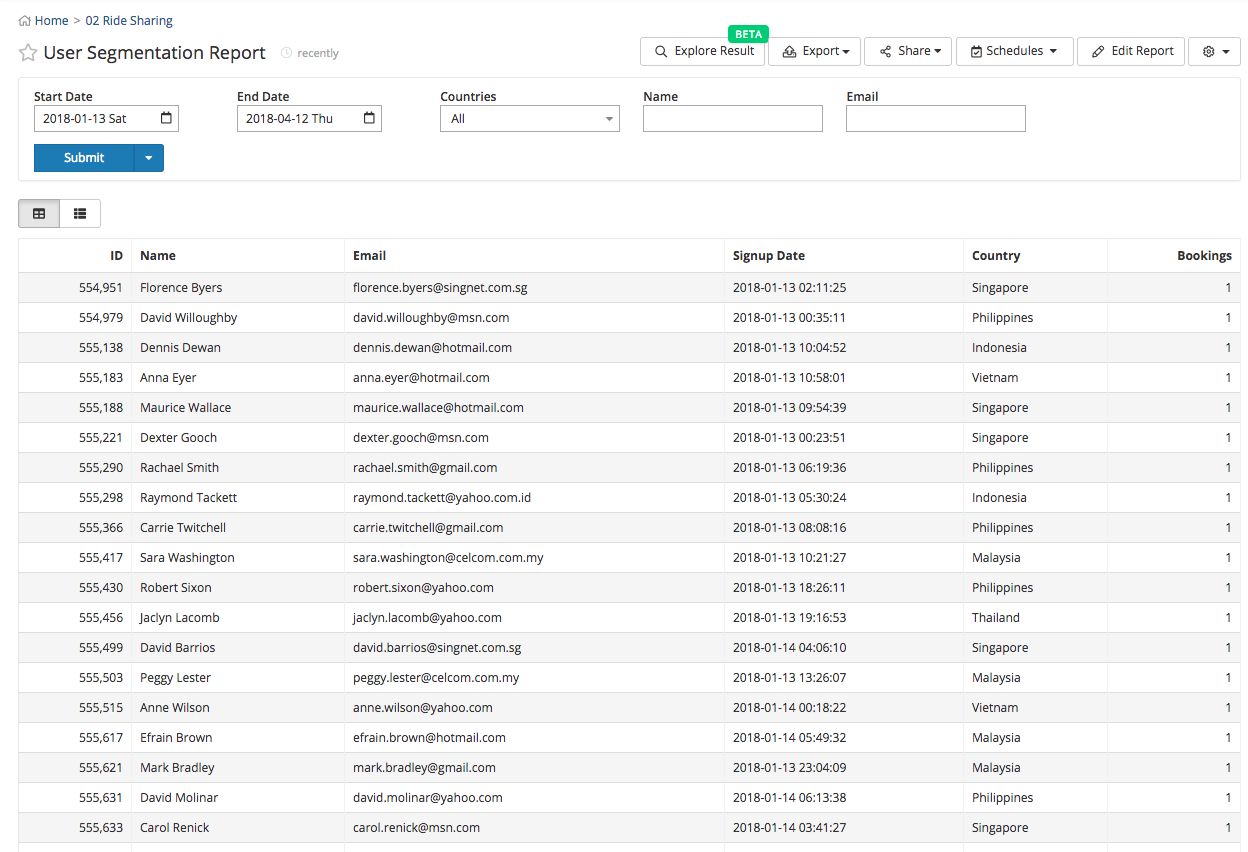This screenshot has width=1248, height=852.
Task: Open the Export dropdown menu
Action: click(815, 50)
